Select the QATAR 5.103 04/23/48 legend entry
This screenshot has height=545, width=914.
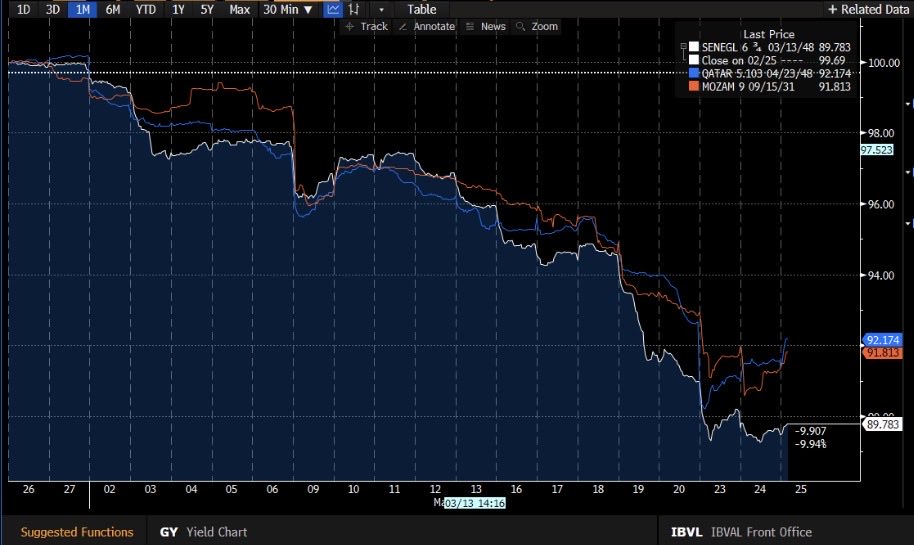757,73
